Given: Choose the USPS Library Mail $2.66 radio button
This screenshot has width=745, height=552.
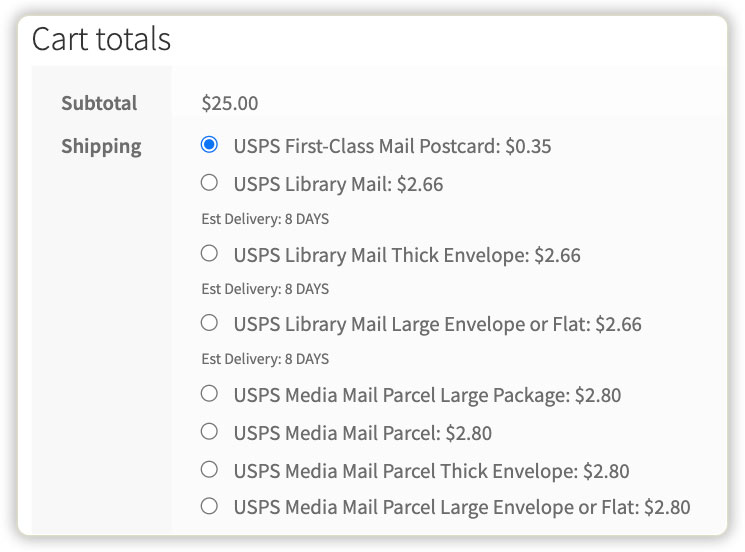Looking at the screenshot, I should (x=209, y=182).
